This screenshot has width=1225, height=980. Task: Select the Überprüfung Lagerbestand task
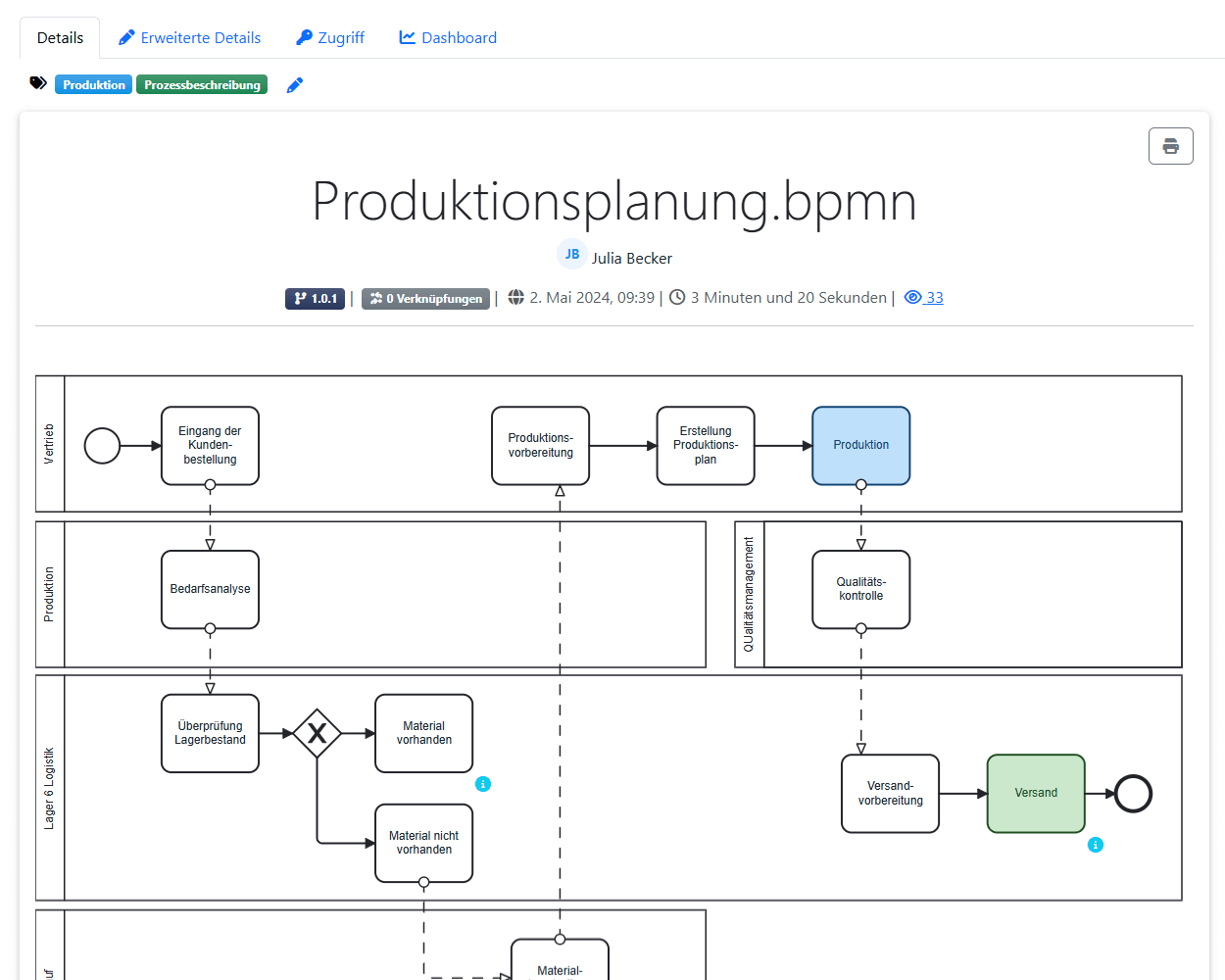210,734
